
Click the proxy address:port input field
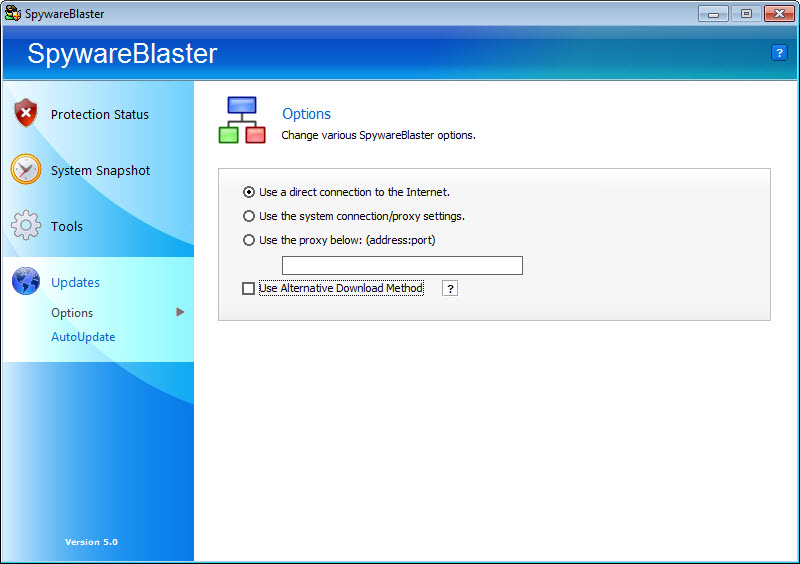tap(402, 265)
